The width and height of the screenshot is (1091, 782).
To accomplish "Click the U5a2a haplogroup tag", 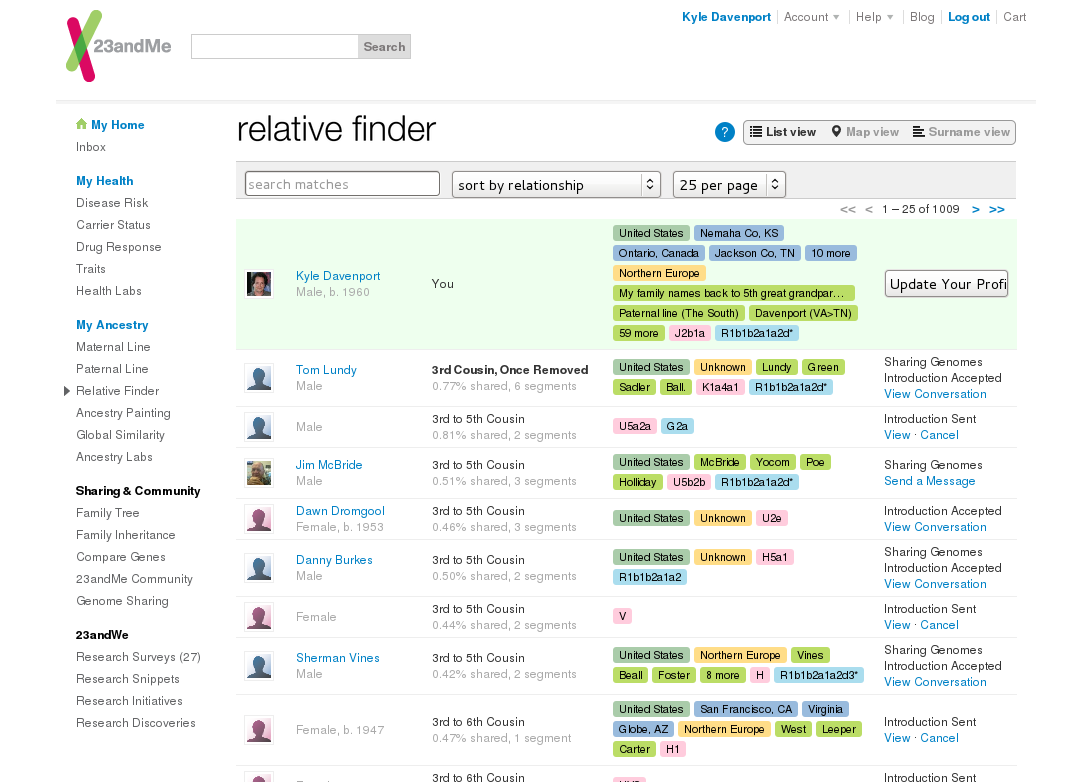I will pyautogui.click(x=635, y=426).
